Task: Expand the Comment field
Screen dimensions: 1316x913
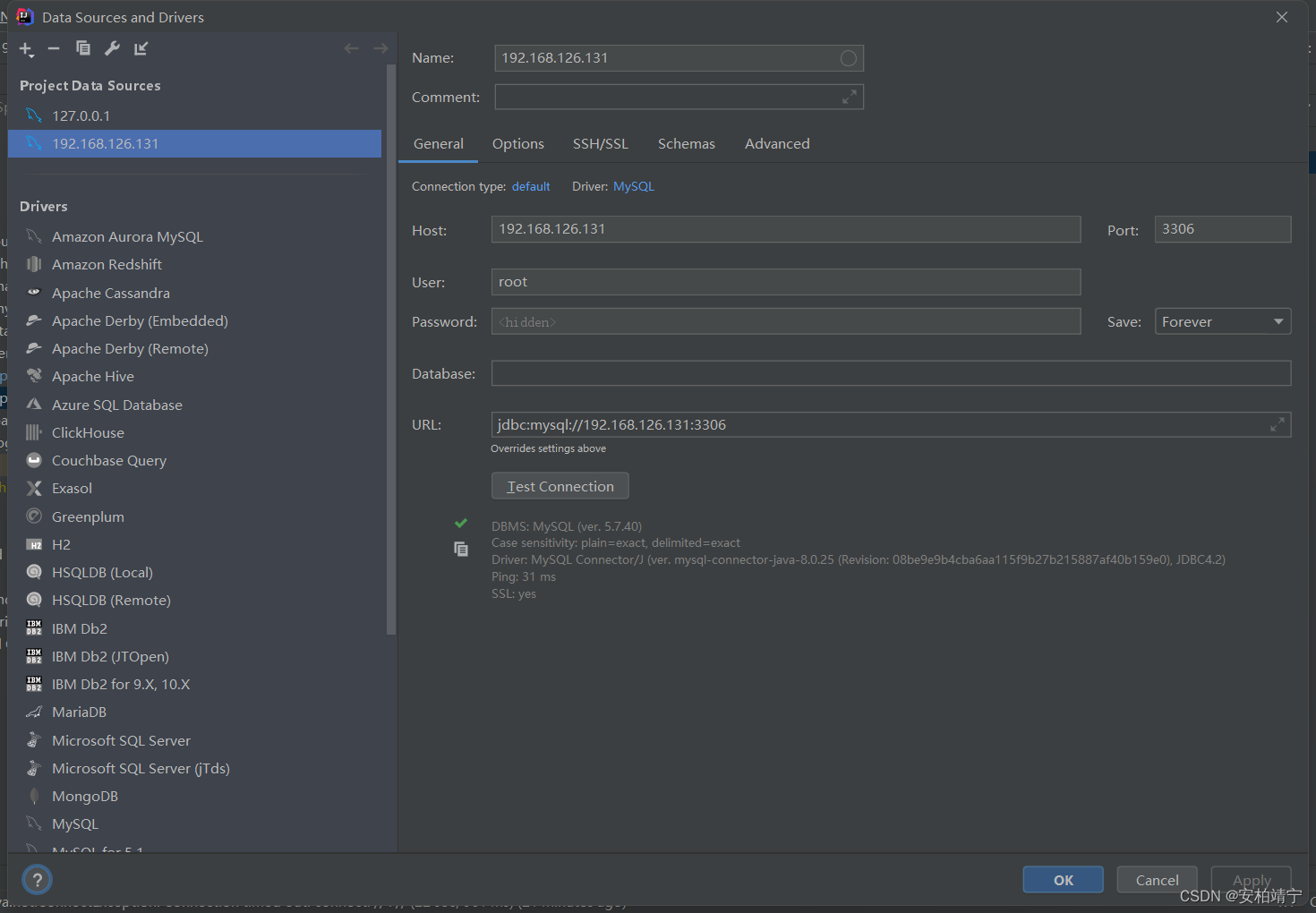Action: pyautogui.click(x=850, y=97)
